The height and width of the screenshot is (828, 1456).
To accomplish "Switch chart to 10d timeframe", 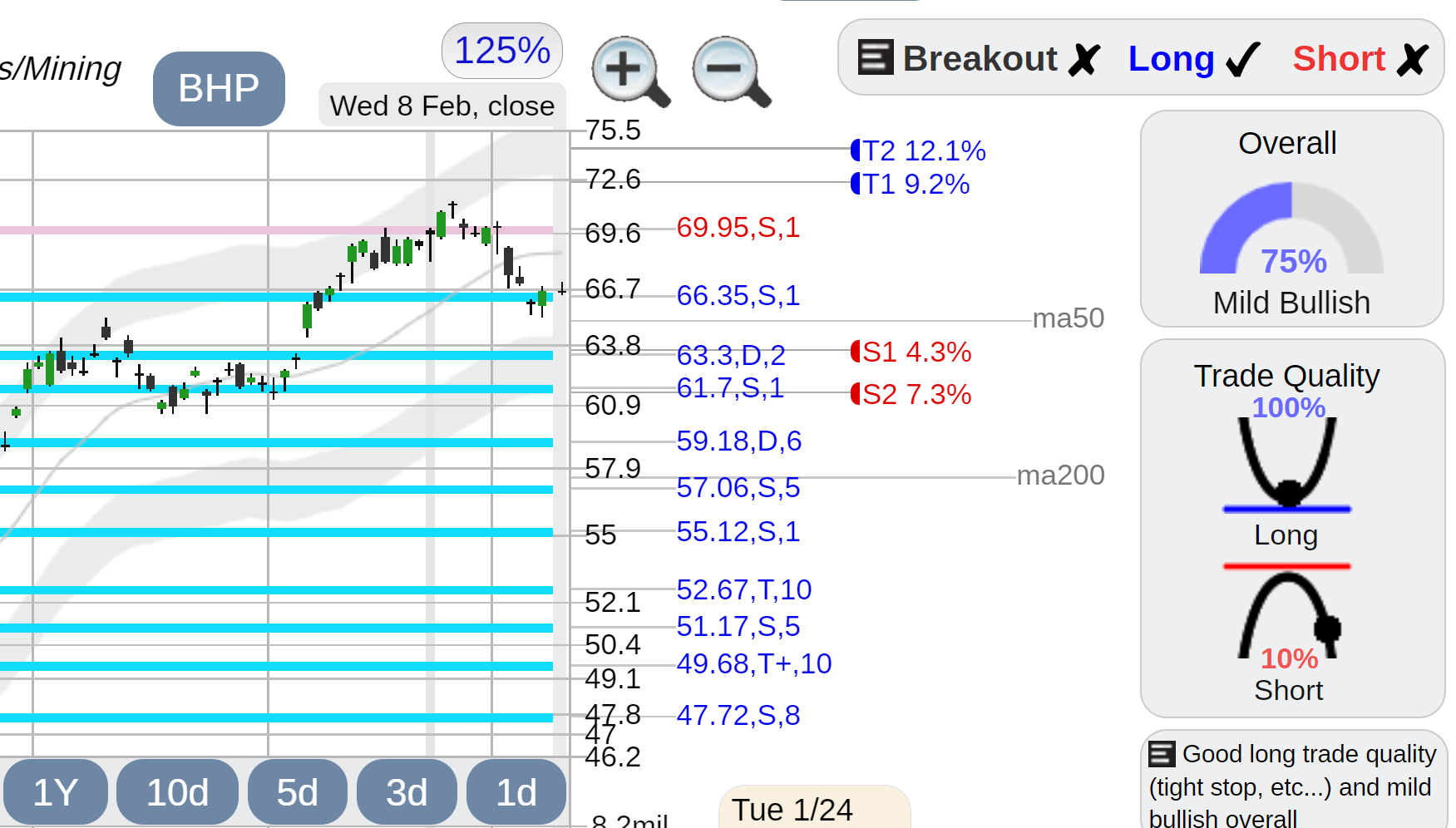I will [x=177, y=791].
